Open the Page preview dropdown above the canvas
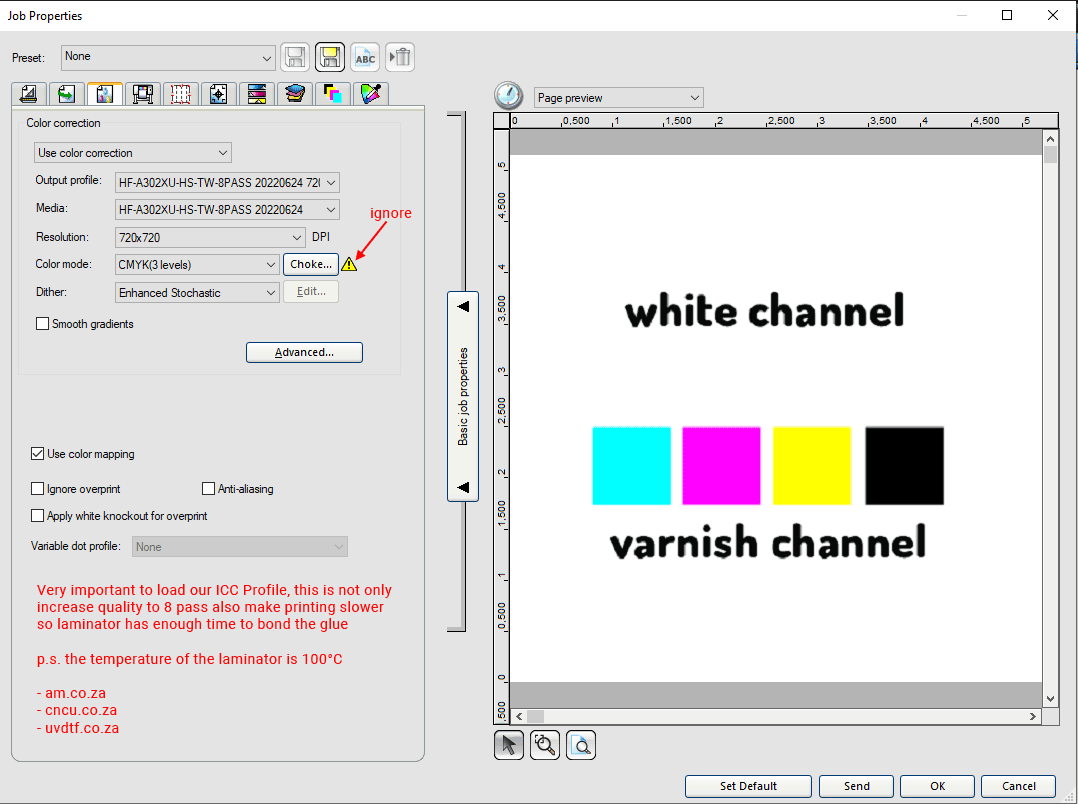 [617, 97]
